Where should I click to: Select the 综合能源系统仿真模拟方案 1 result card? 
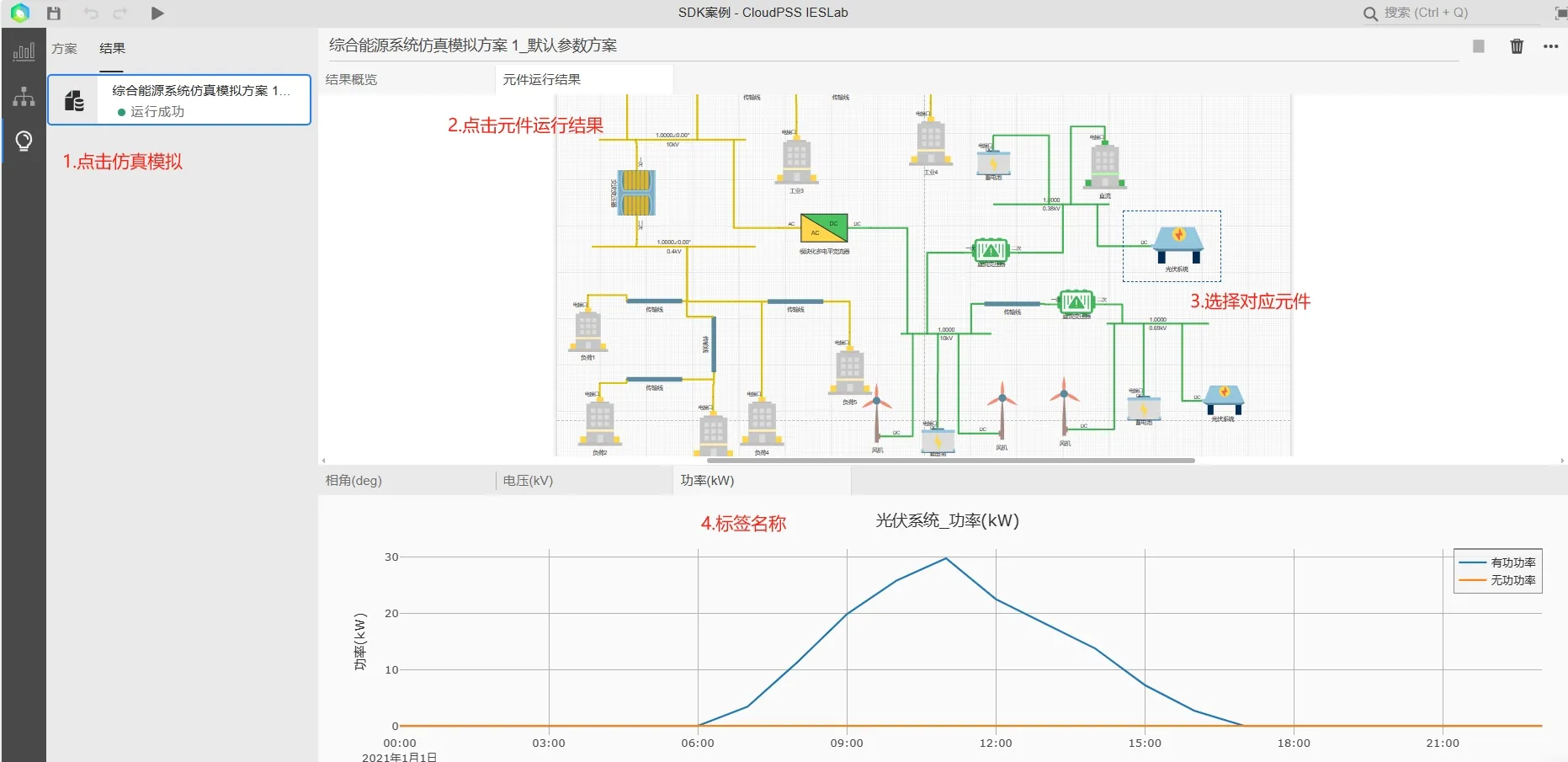coord(179,100)
